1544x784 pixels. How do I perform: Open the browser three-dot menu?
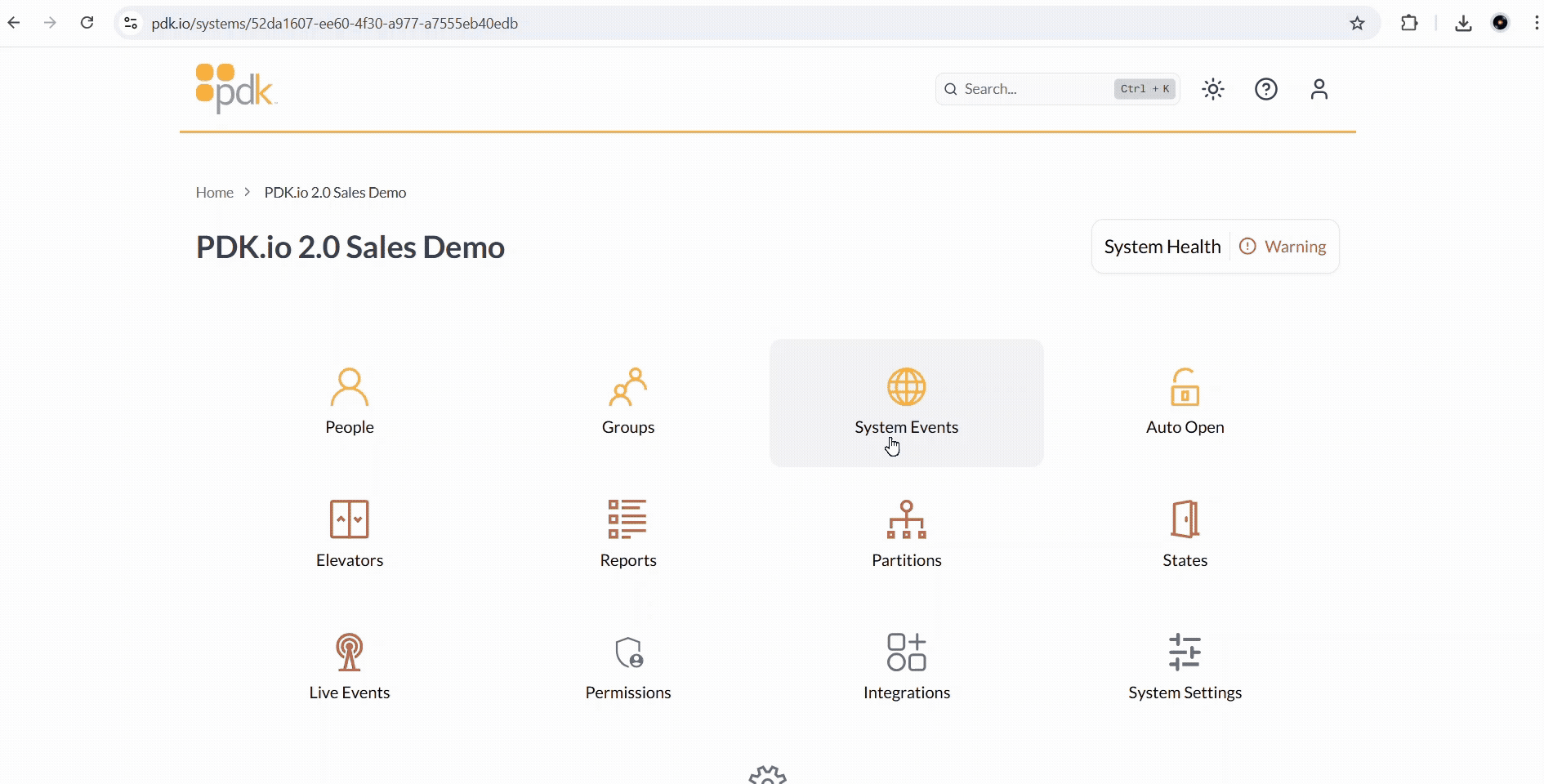click(1536, 23)
